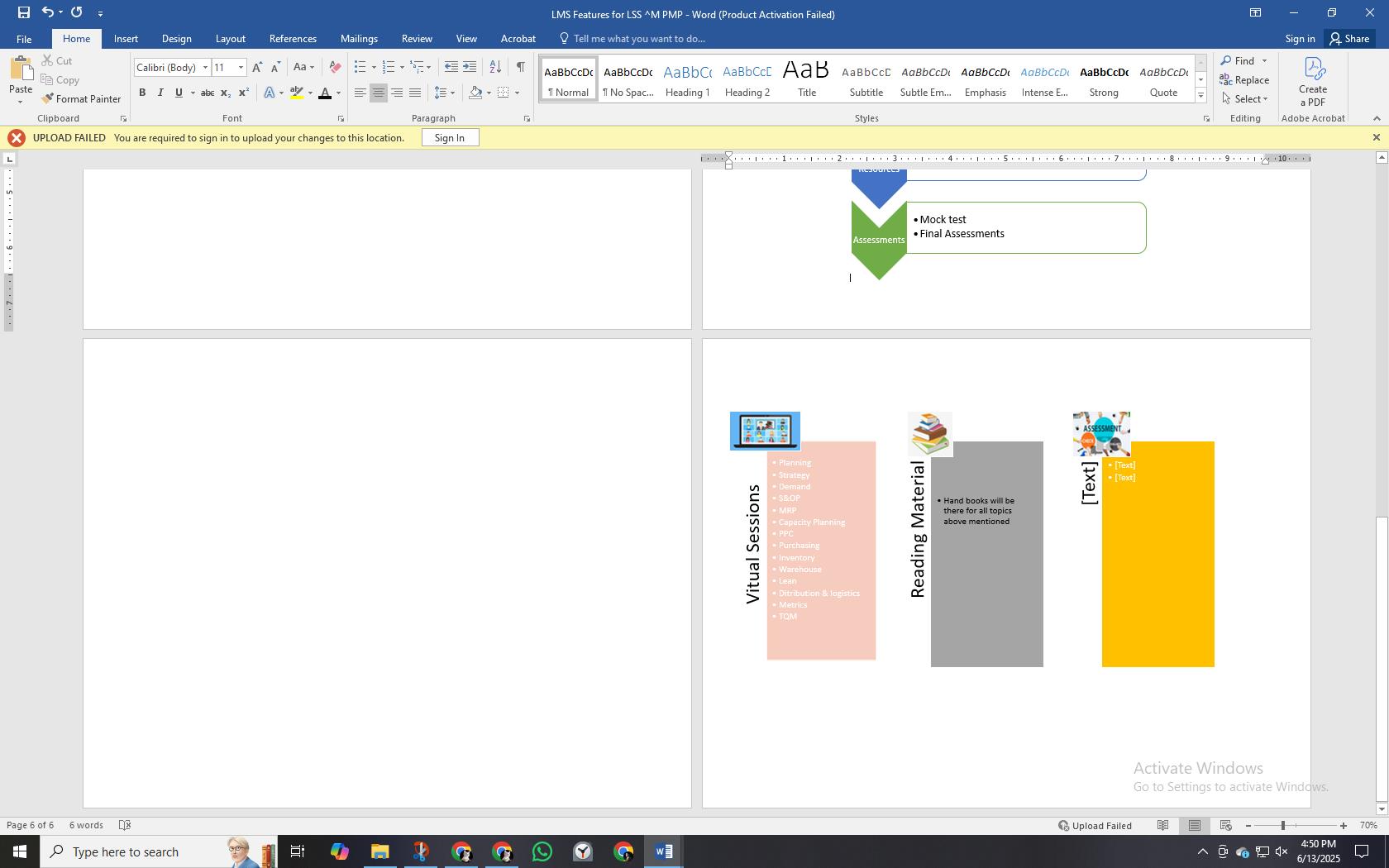
Task: Switch to Web Layout view
Action: pyautogui.click(x=1226, y=825)
